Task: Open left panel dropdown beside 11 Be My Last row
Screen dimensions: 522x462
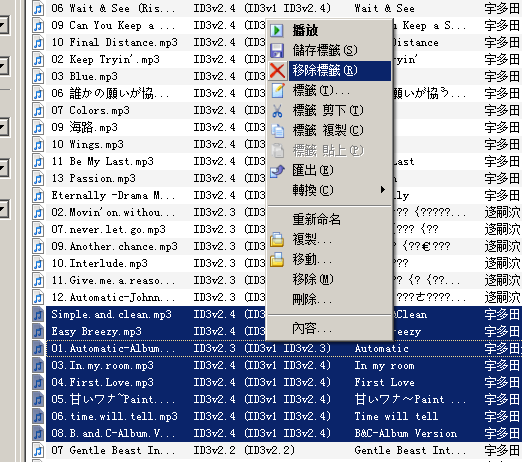Action: [4, 168]
